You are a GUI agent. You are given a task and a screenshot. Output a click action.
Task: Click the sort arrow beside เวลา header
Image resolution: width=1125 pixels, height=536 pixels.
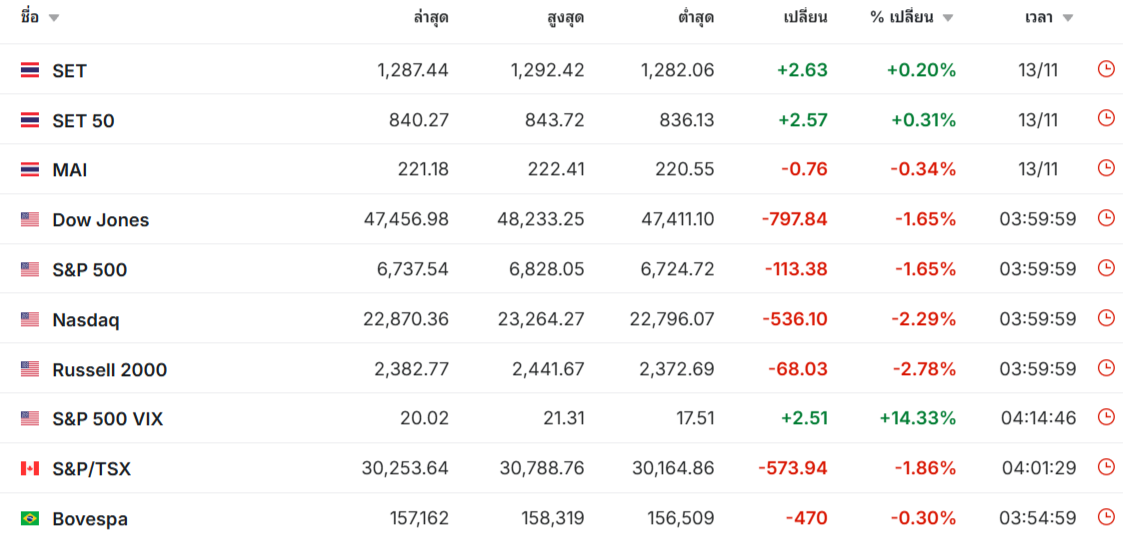[x=1068, y=18]
